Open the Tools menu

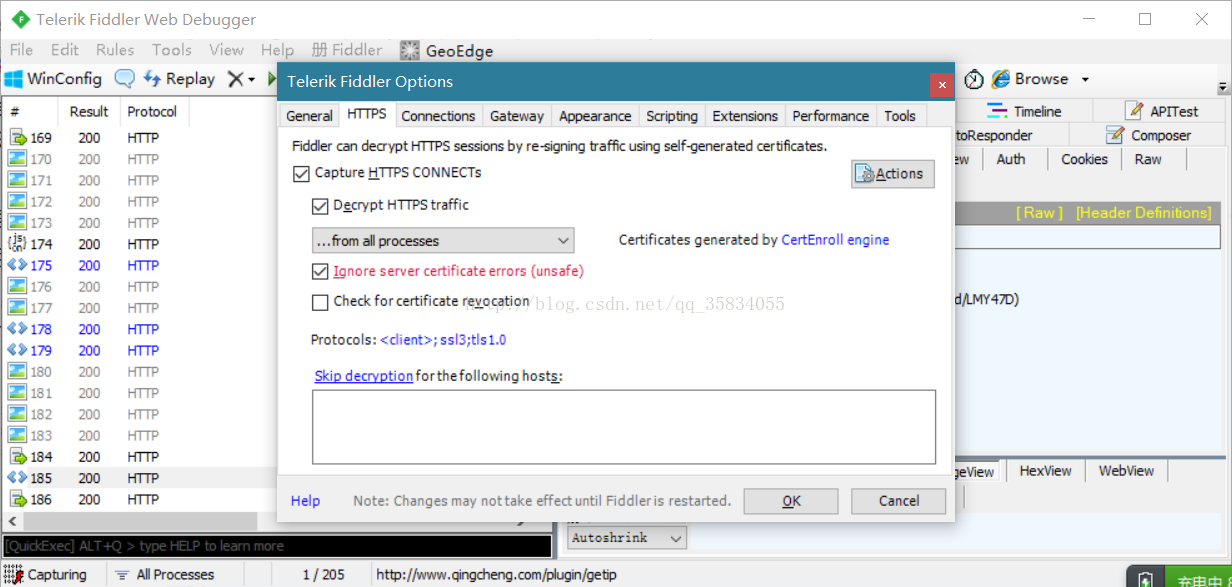coord(172,50)
